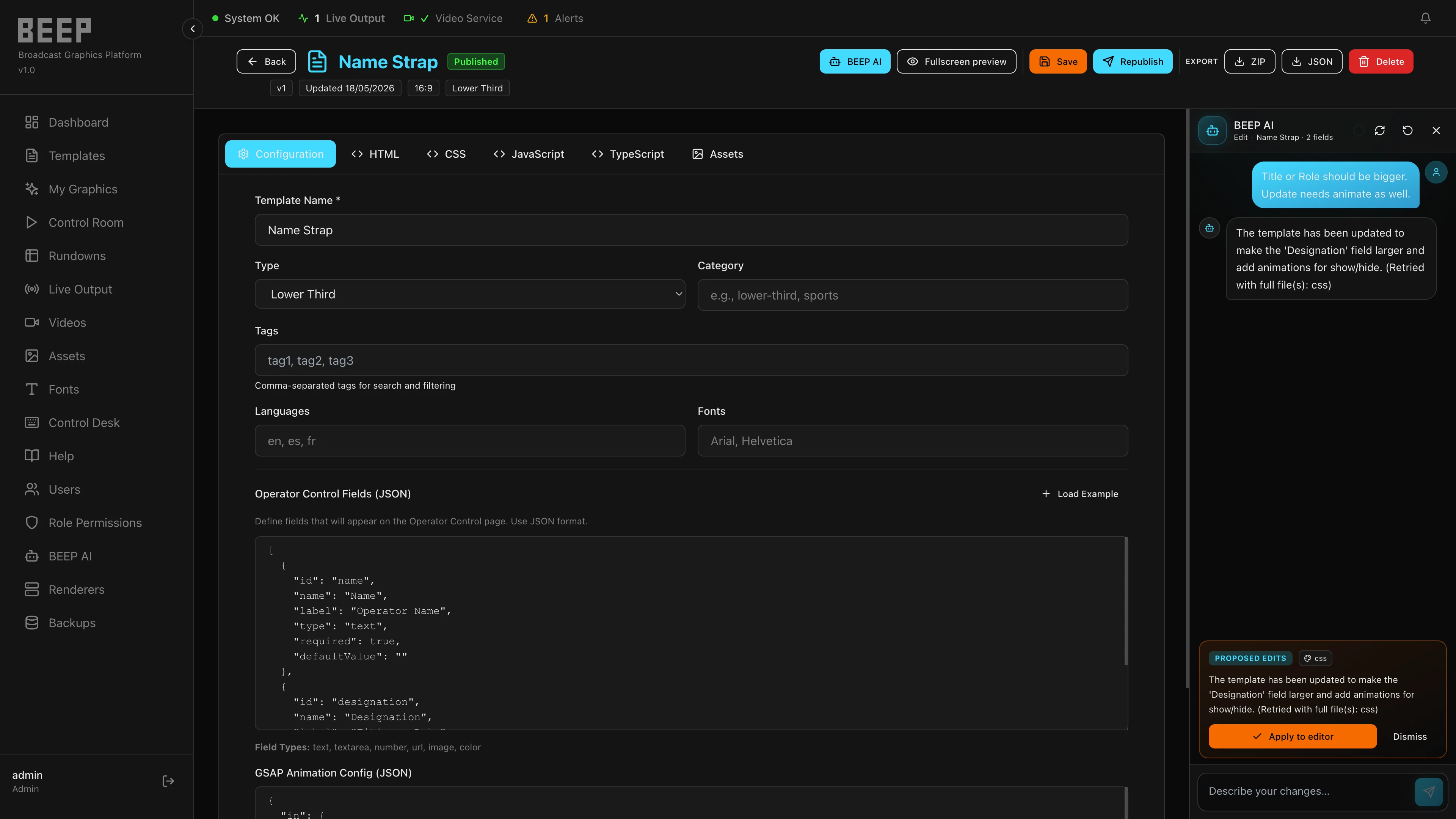1456x819 pixels.
Task: Open the TypeScript tab
Action: tap(628, 154)
